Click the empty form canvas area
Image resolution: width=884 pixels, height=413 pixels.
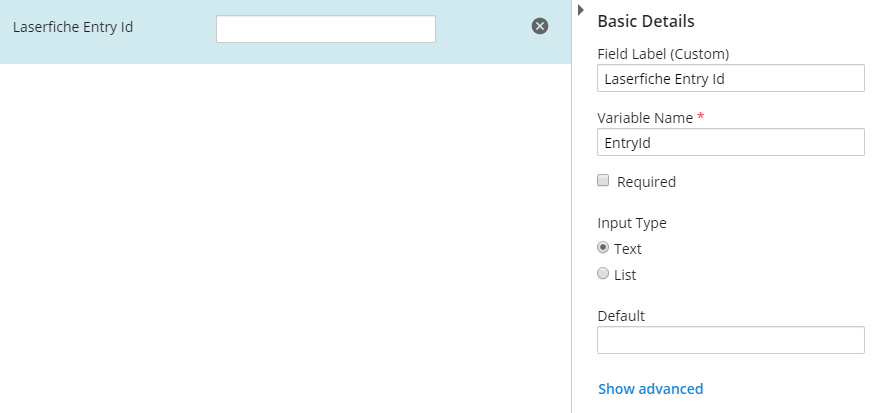285,237
